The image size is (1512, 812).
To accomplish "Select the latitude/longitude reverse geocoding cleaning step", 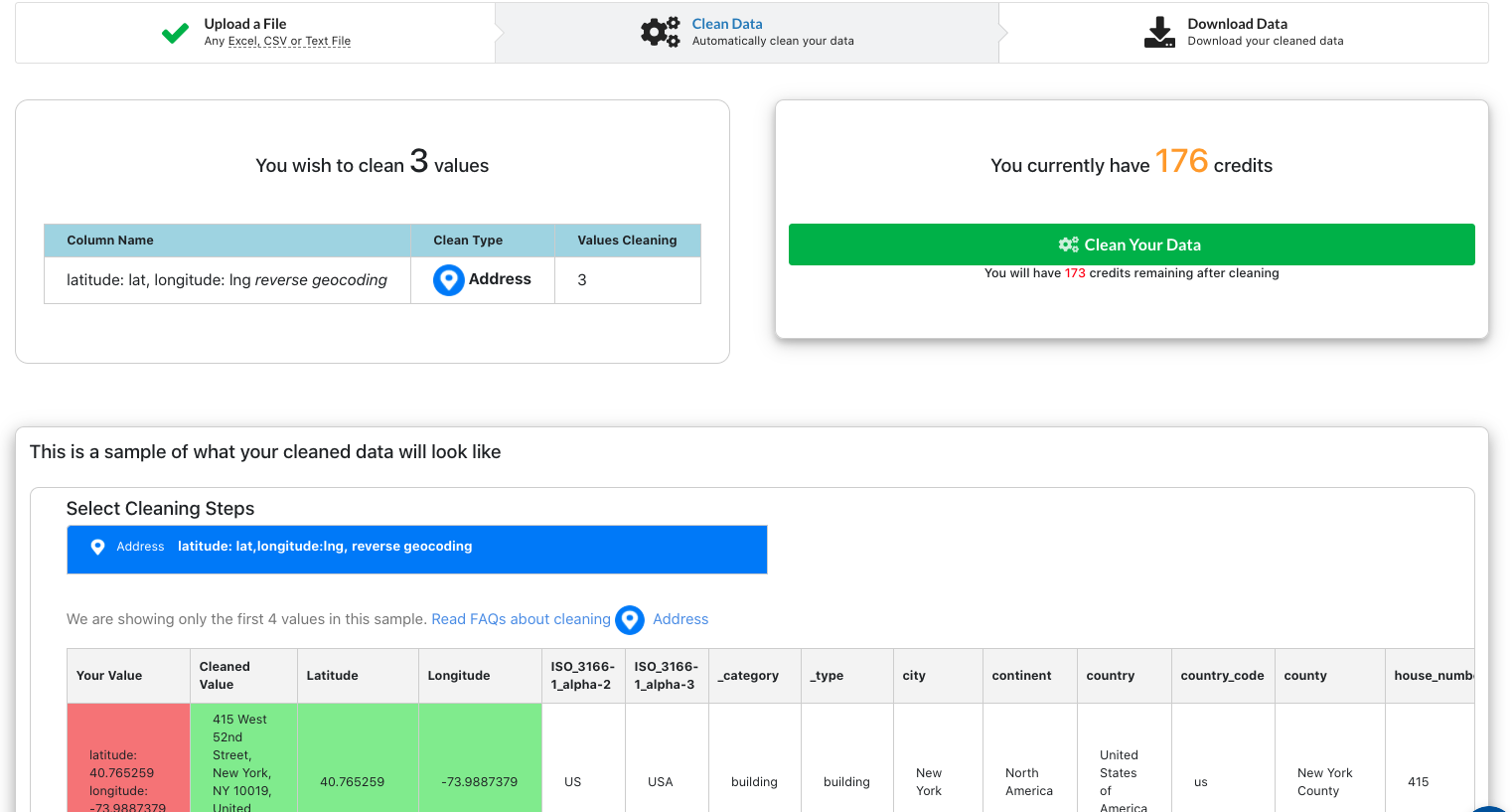I will (x=417, y=550).
